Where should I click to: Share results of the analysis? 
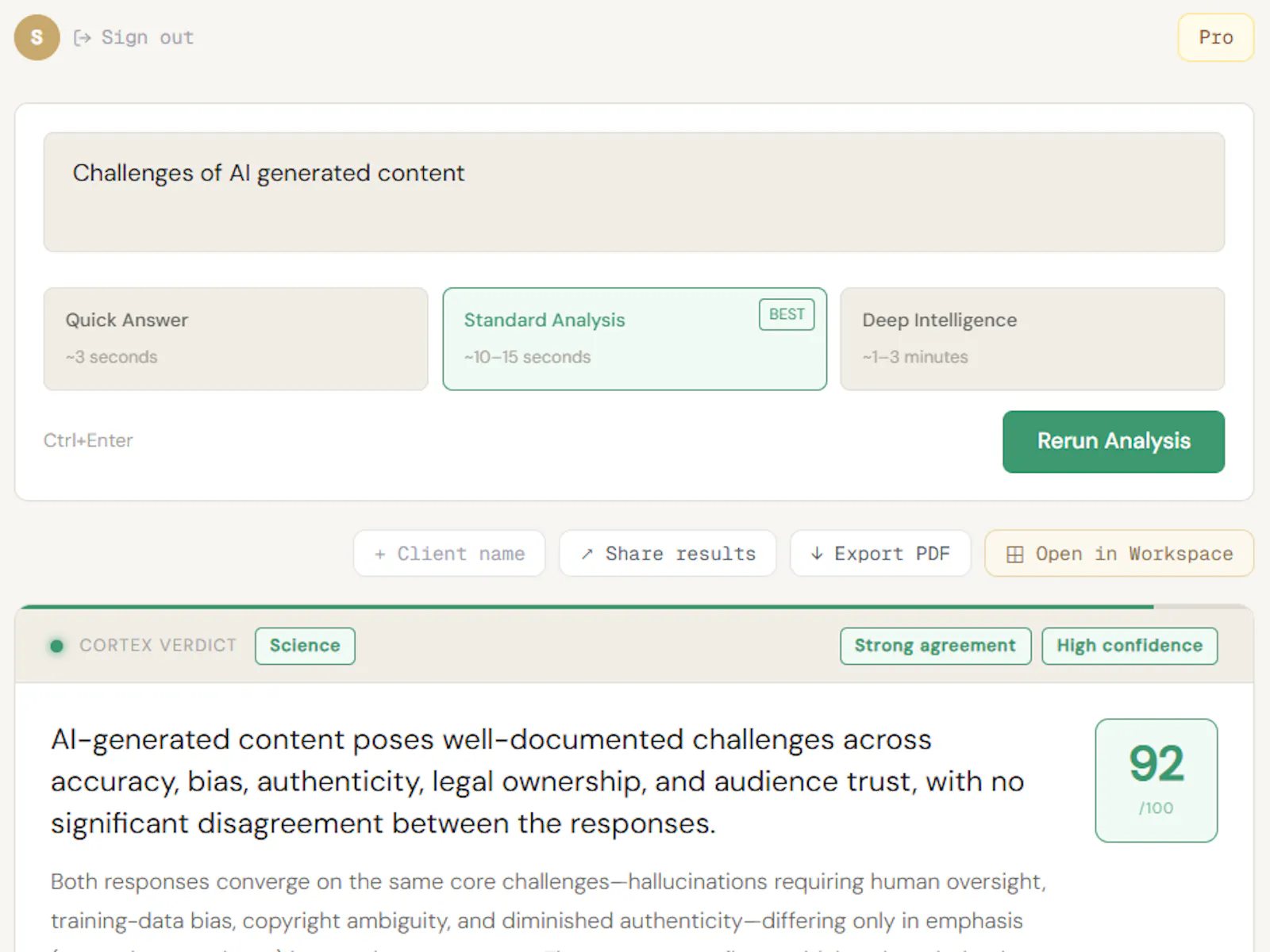668,553
